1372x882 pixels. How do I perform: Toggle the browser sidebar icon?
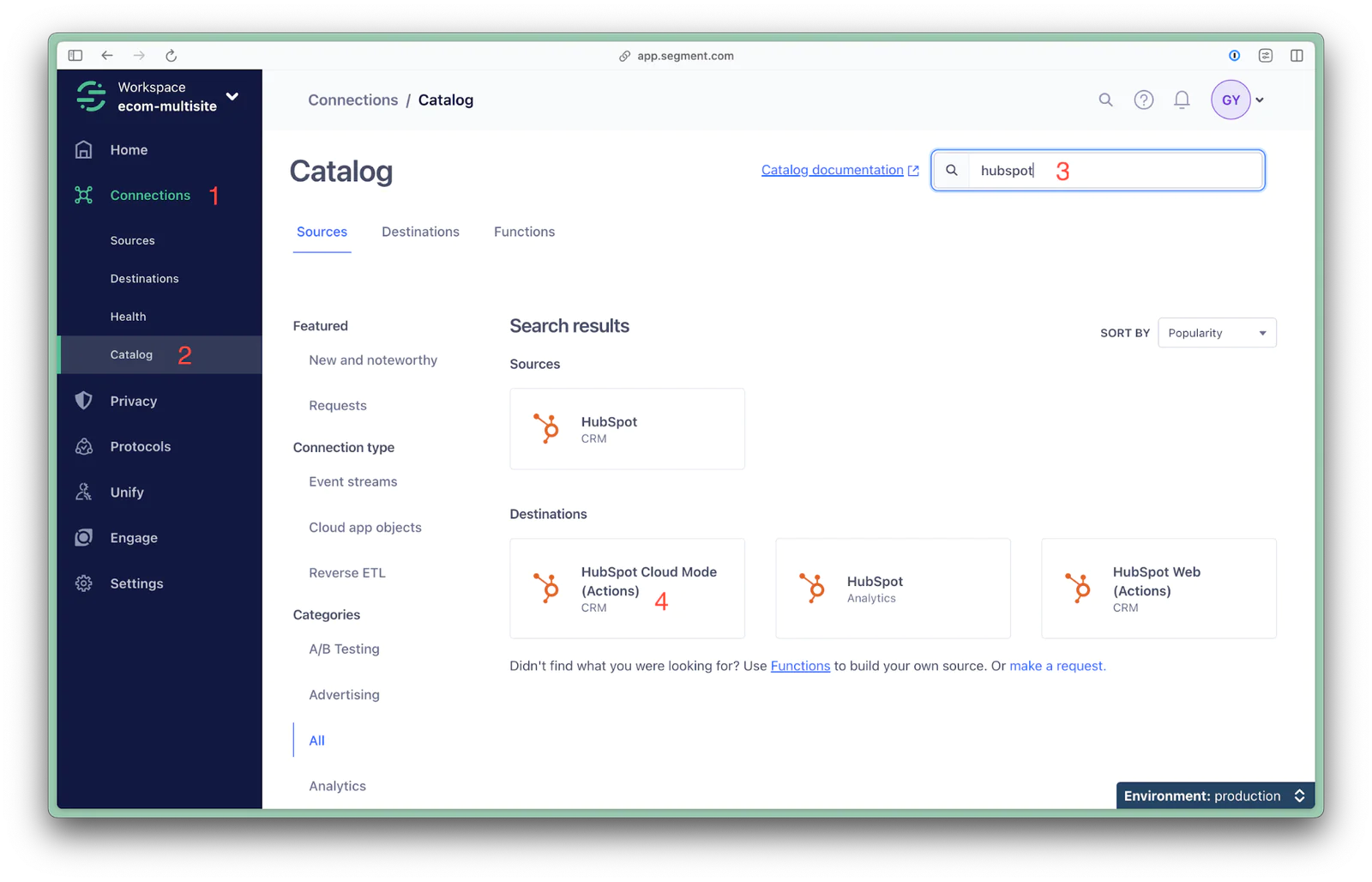75,56
